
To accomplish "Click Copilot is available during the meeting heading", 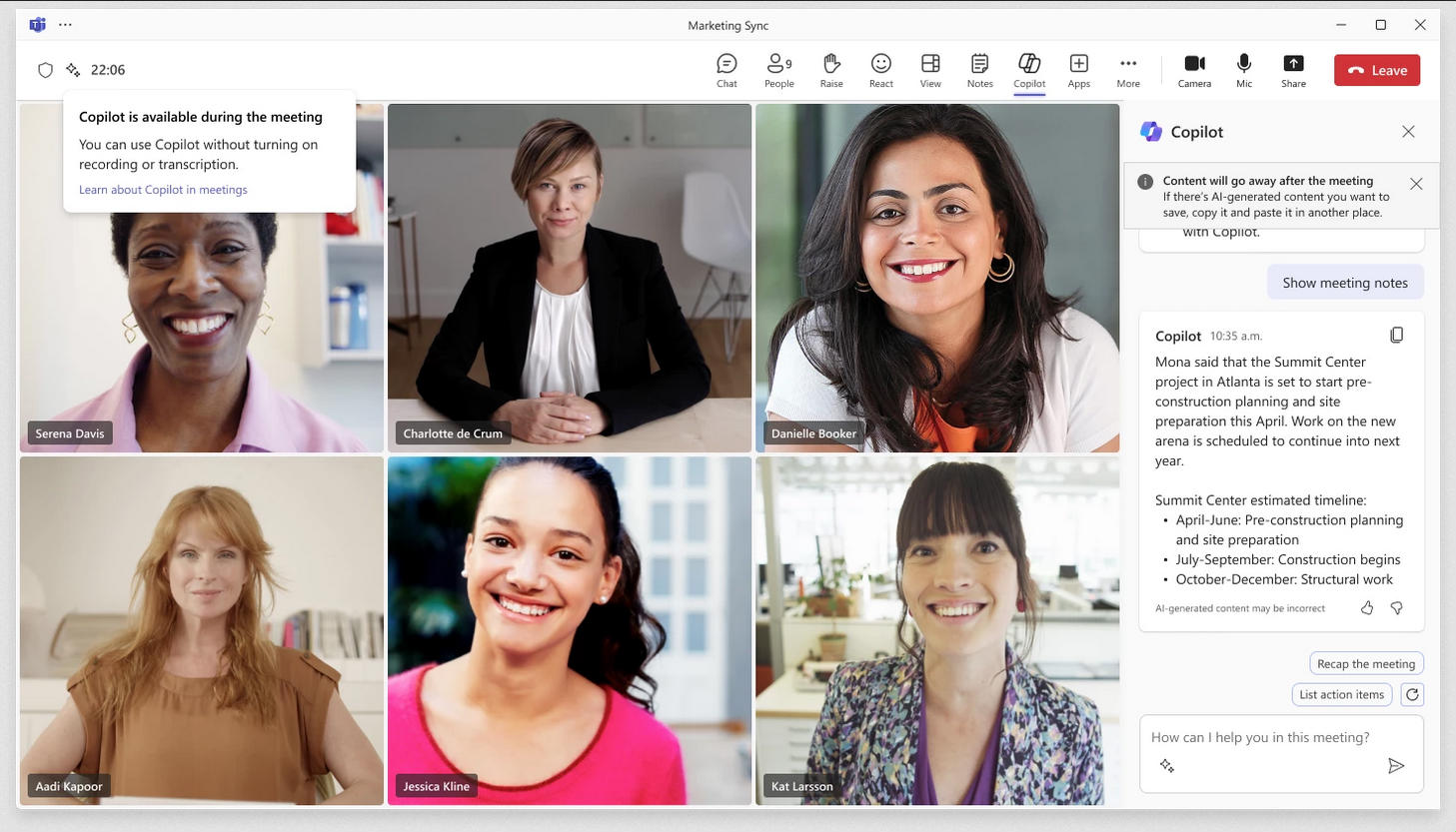I will (201, 117).
